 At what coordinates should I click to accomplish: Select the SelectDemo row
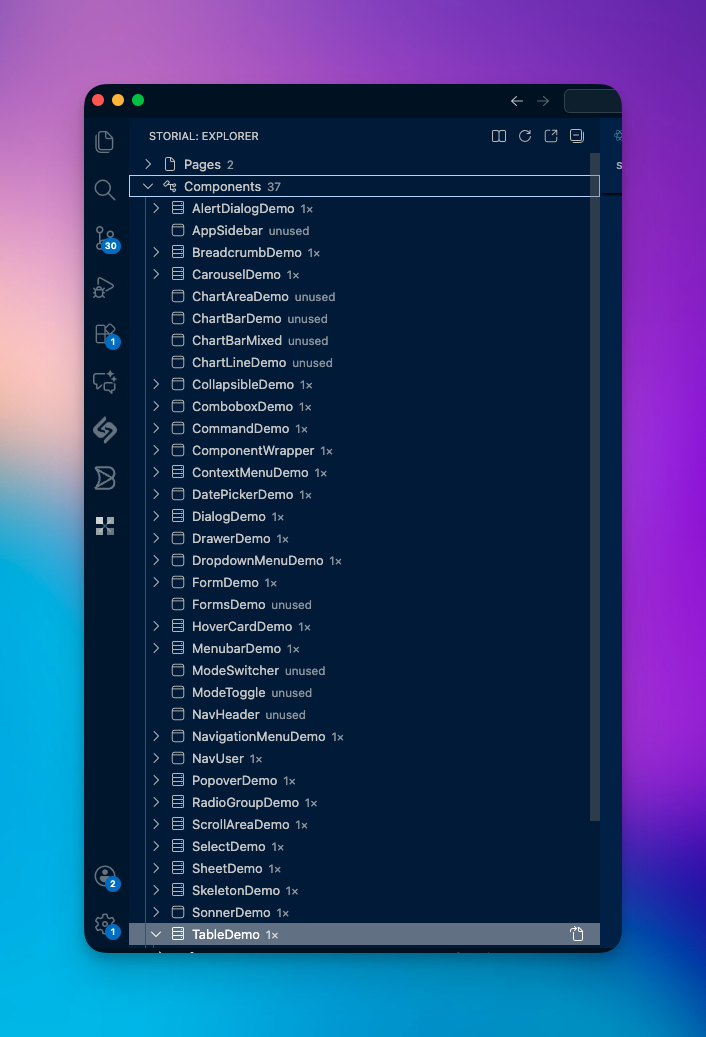364,846
